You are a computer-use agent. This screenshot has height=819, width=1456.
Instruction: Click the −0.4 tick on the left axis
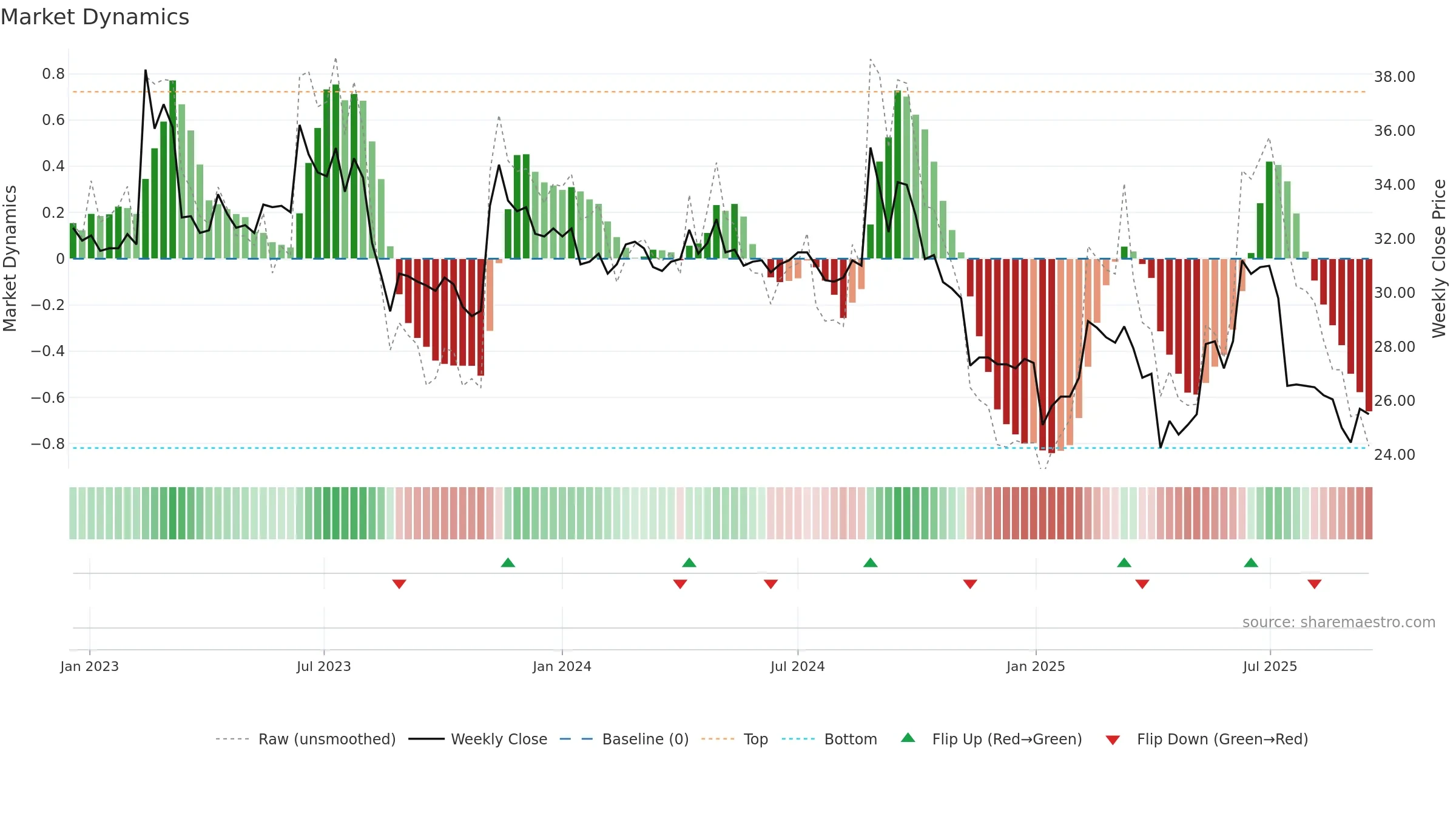click(48, 351)
